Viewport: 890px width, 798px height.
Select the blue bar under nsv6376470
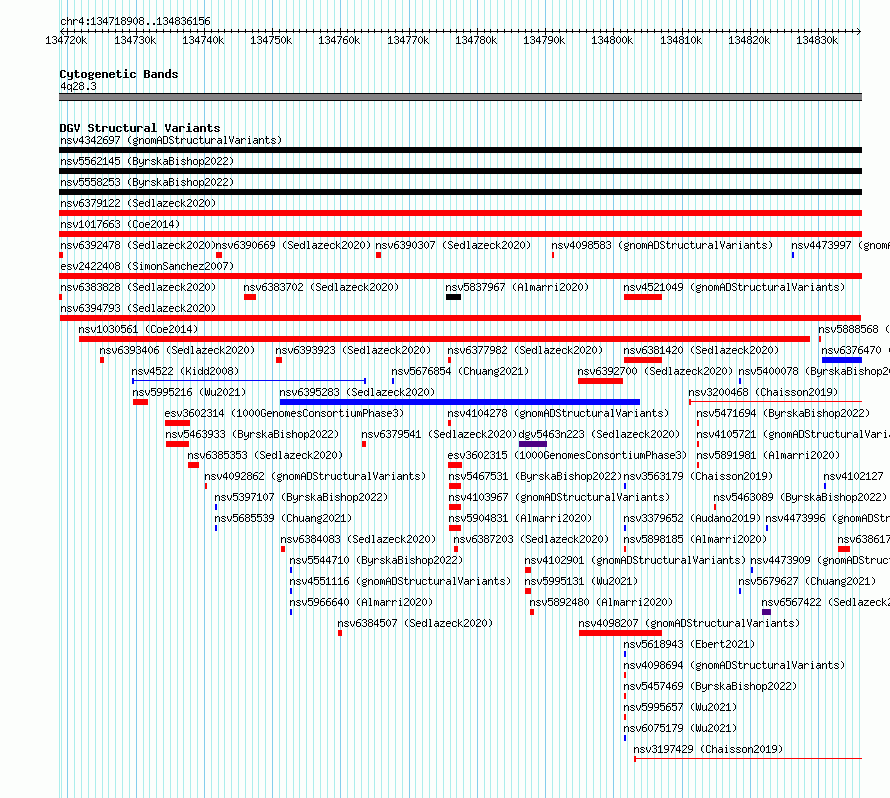pos(842,360)
